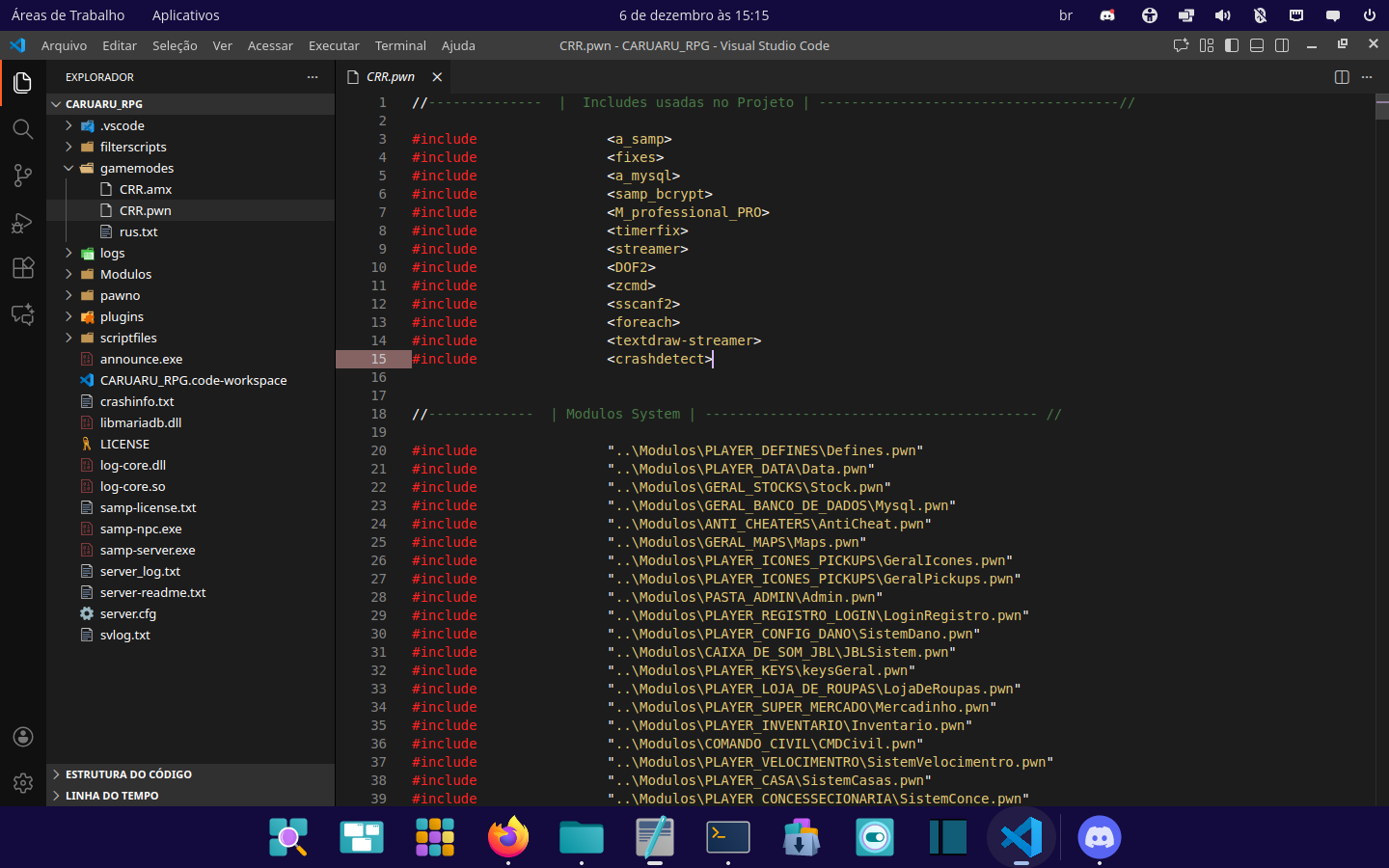Viewport: 1389px width, 868px height.
Task: Open the file manager from the dock
Action: point(582,836)
